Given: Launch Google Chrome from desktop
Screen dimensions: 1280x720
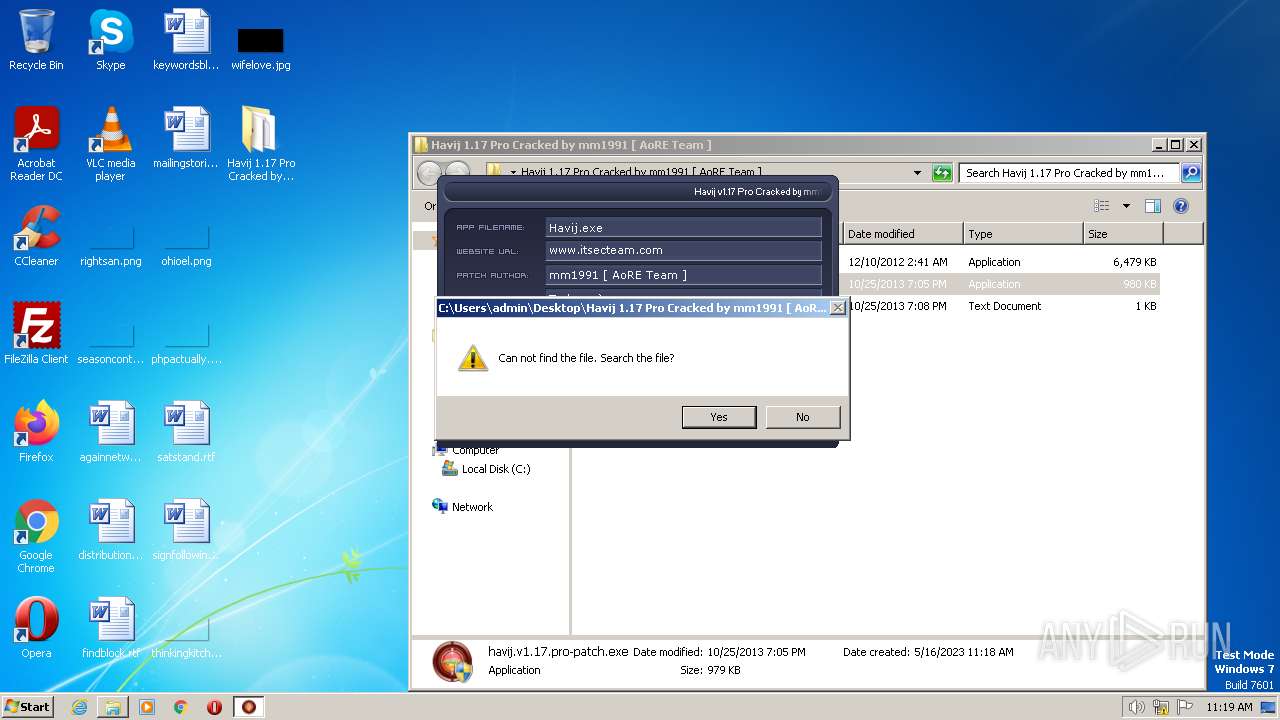Looking at the screenshot, I should [36, 535].
